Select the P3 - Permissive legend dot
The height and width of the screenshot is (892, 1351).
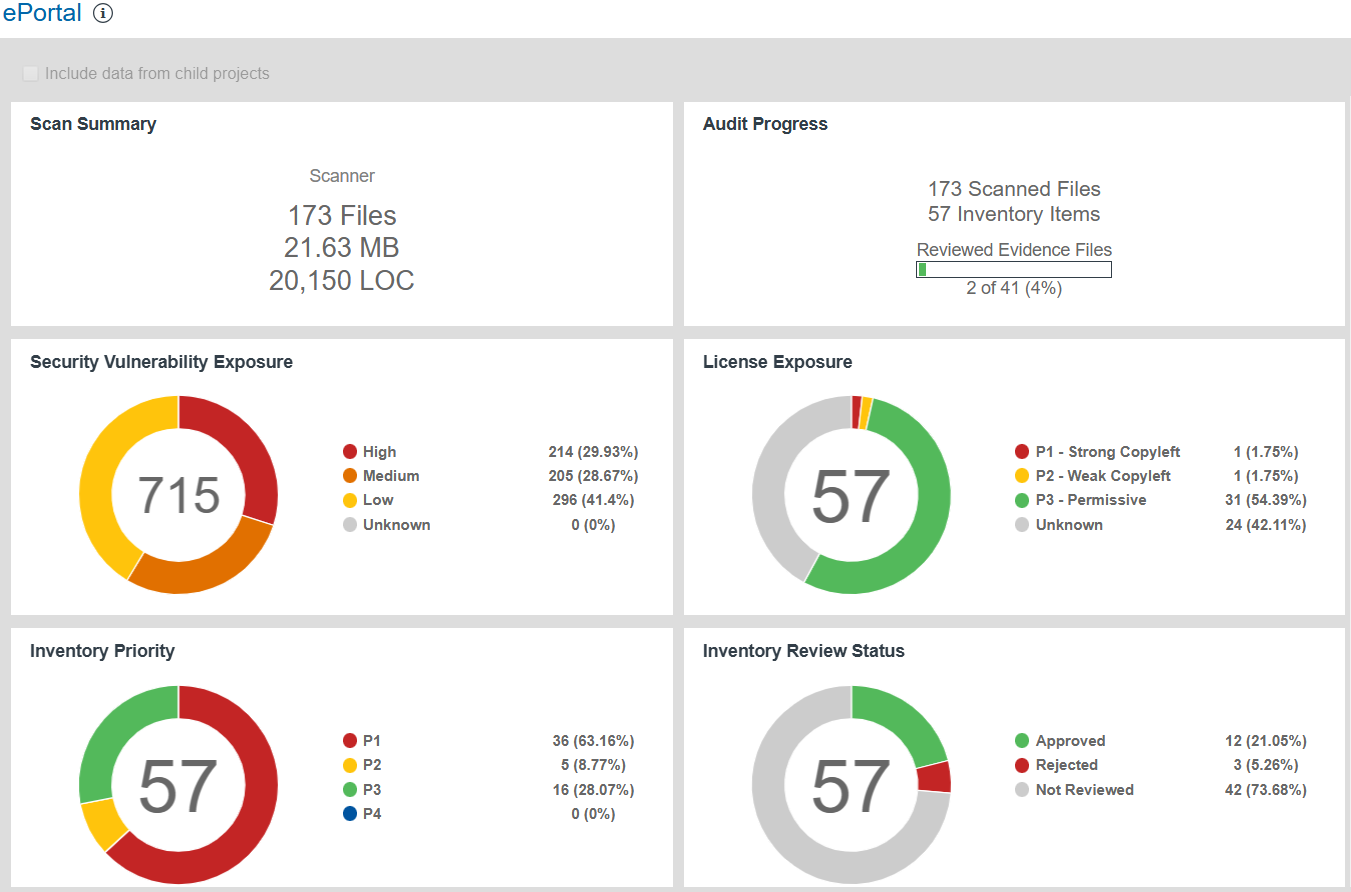click(1022, 500)
